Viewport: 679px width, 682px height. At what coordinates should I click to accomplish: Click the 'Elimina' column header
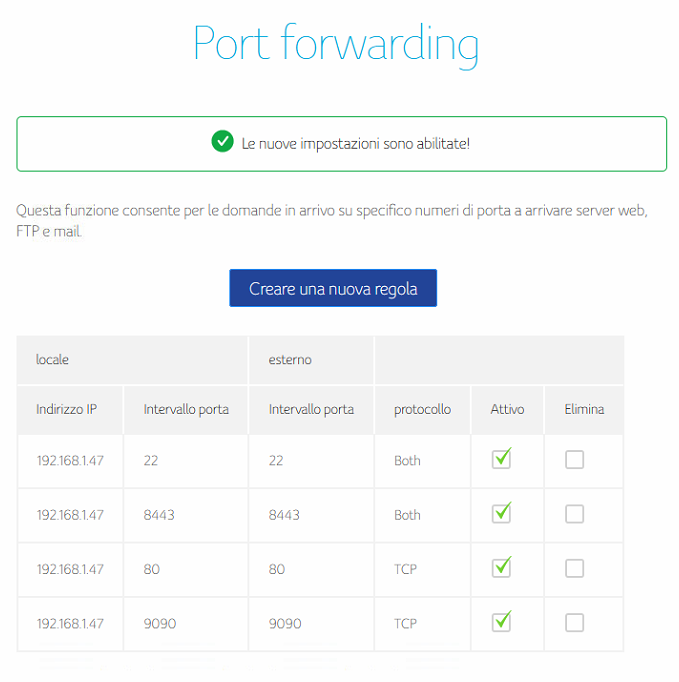tap(584, 409)
